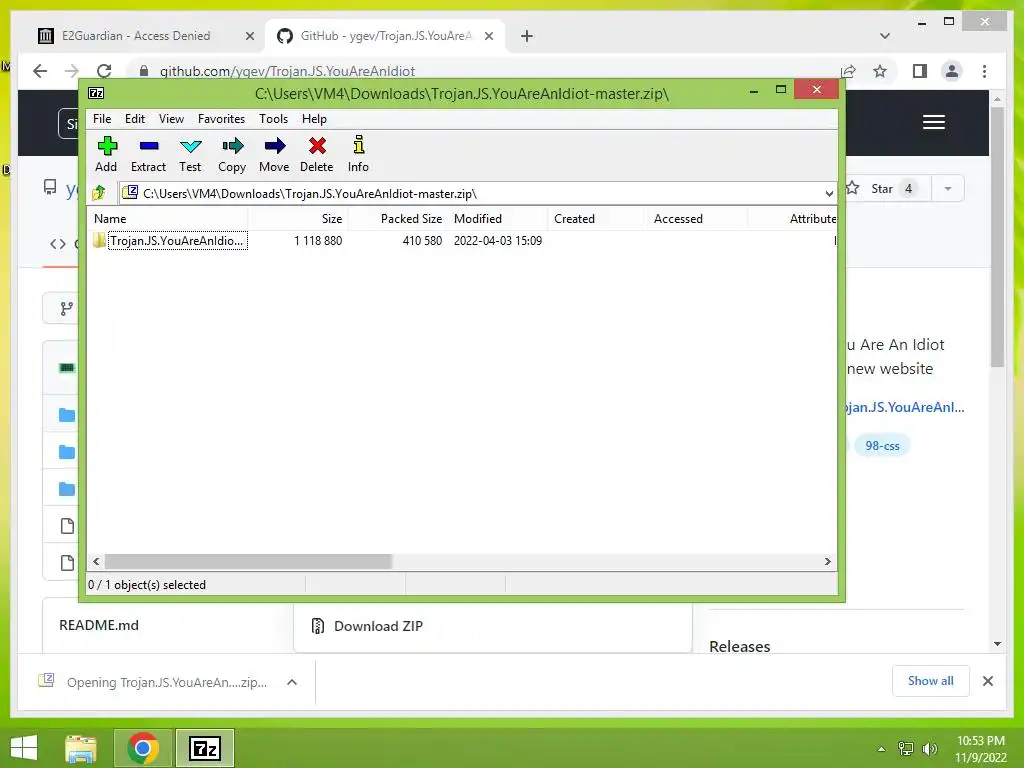Viewport: 1024px width, 768px height.
Task: Sort by the Accessed column
Action: [x=697, y=219]
